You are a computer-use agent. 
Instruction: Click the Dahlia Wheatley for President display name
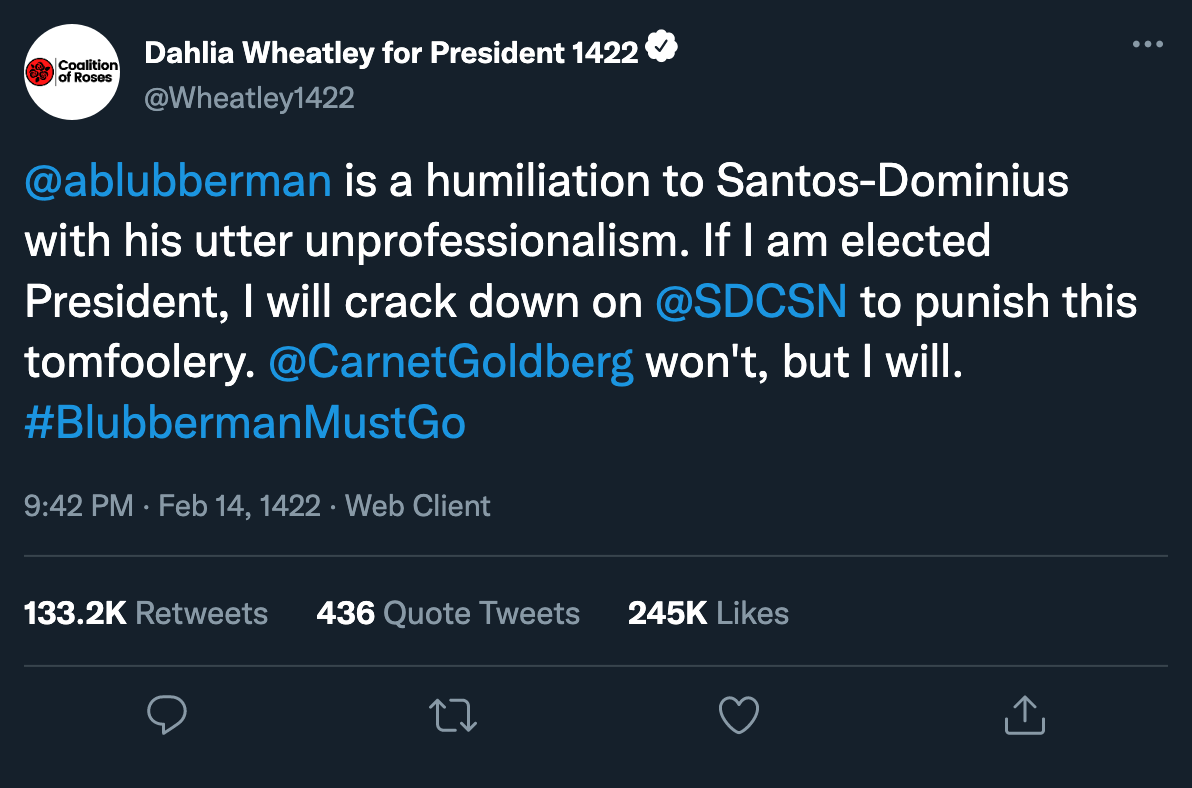[392, 53]
